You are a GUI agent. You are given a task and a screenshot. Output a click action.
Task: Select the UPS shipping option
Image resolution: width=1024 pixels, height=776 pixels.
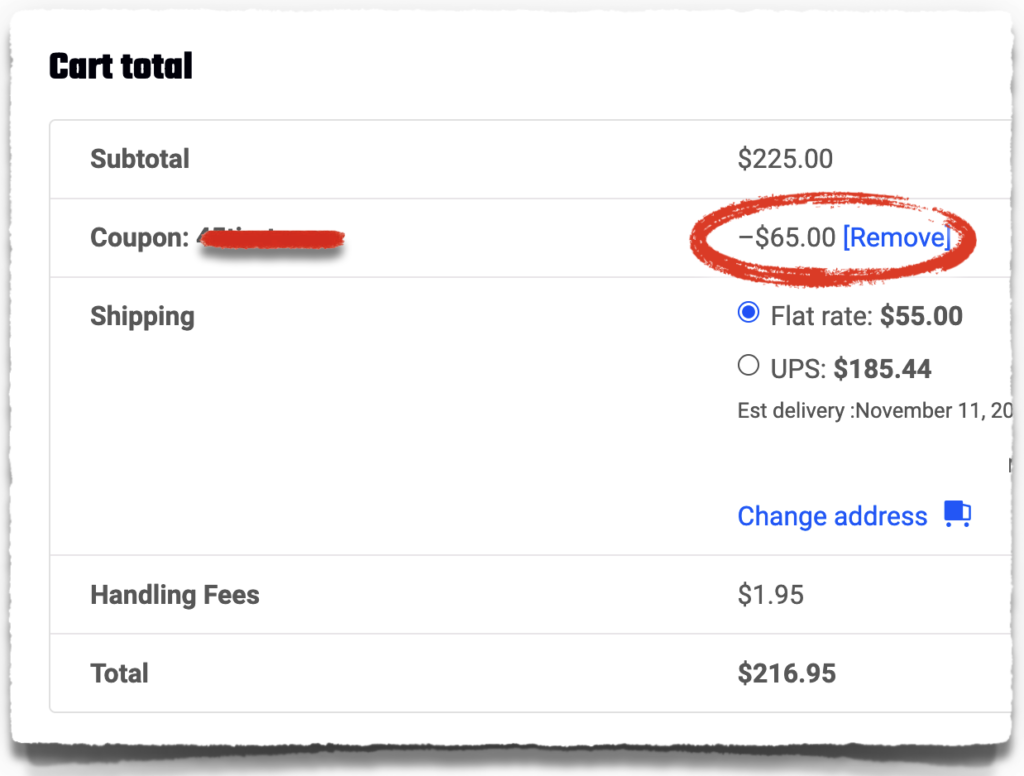pos(748,365)
